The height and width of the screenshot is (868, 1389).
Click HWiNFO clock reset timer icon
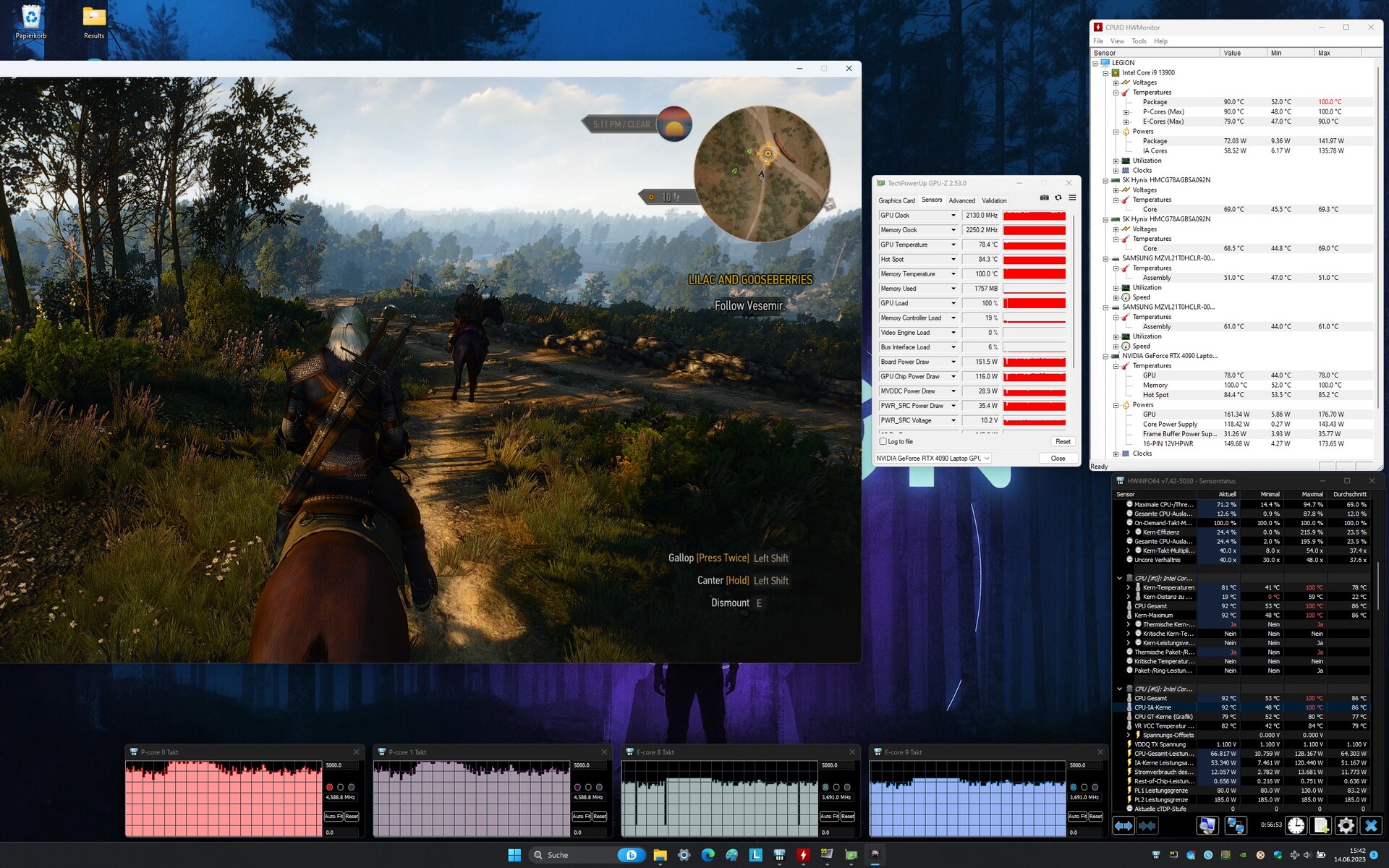pyautogui.click(x=1296, y=825)
